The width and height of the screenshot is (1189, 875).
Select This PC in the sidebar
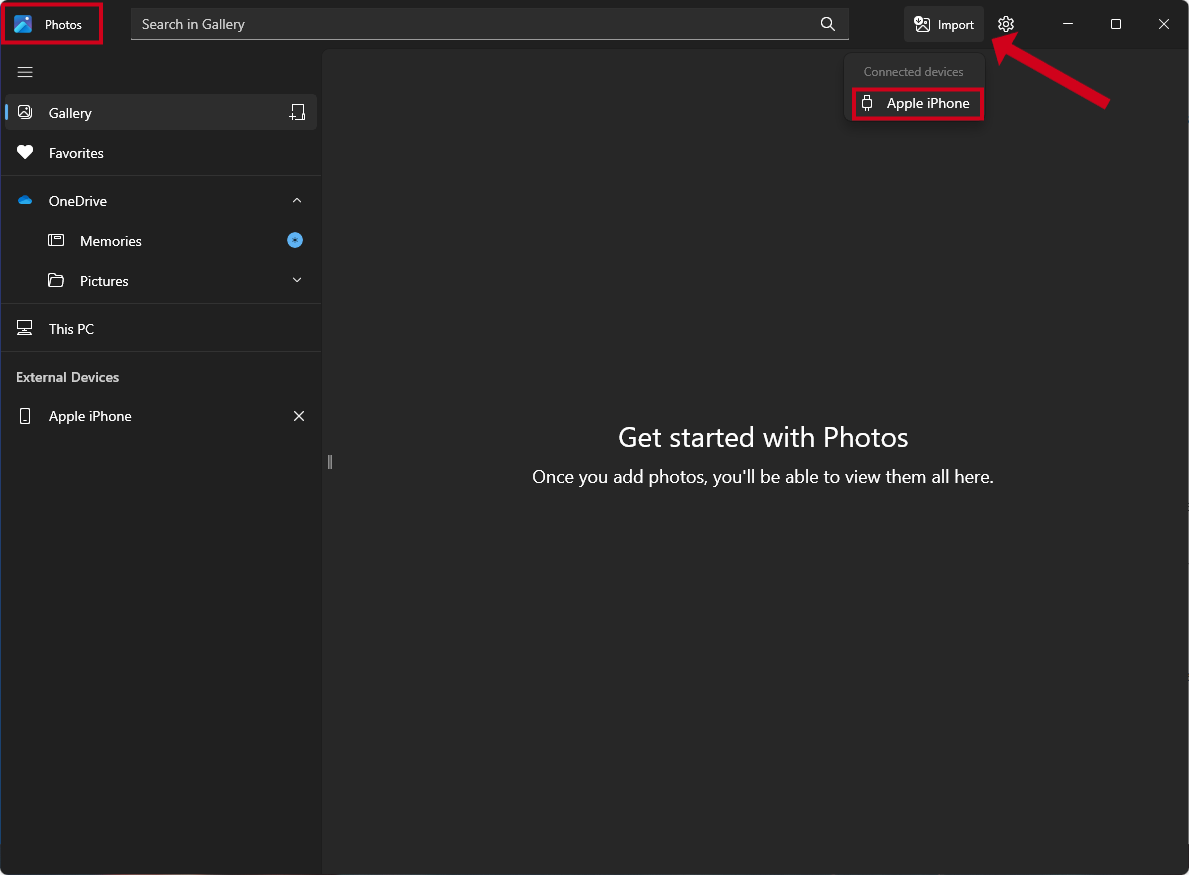tap(161, 328)
